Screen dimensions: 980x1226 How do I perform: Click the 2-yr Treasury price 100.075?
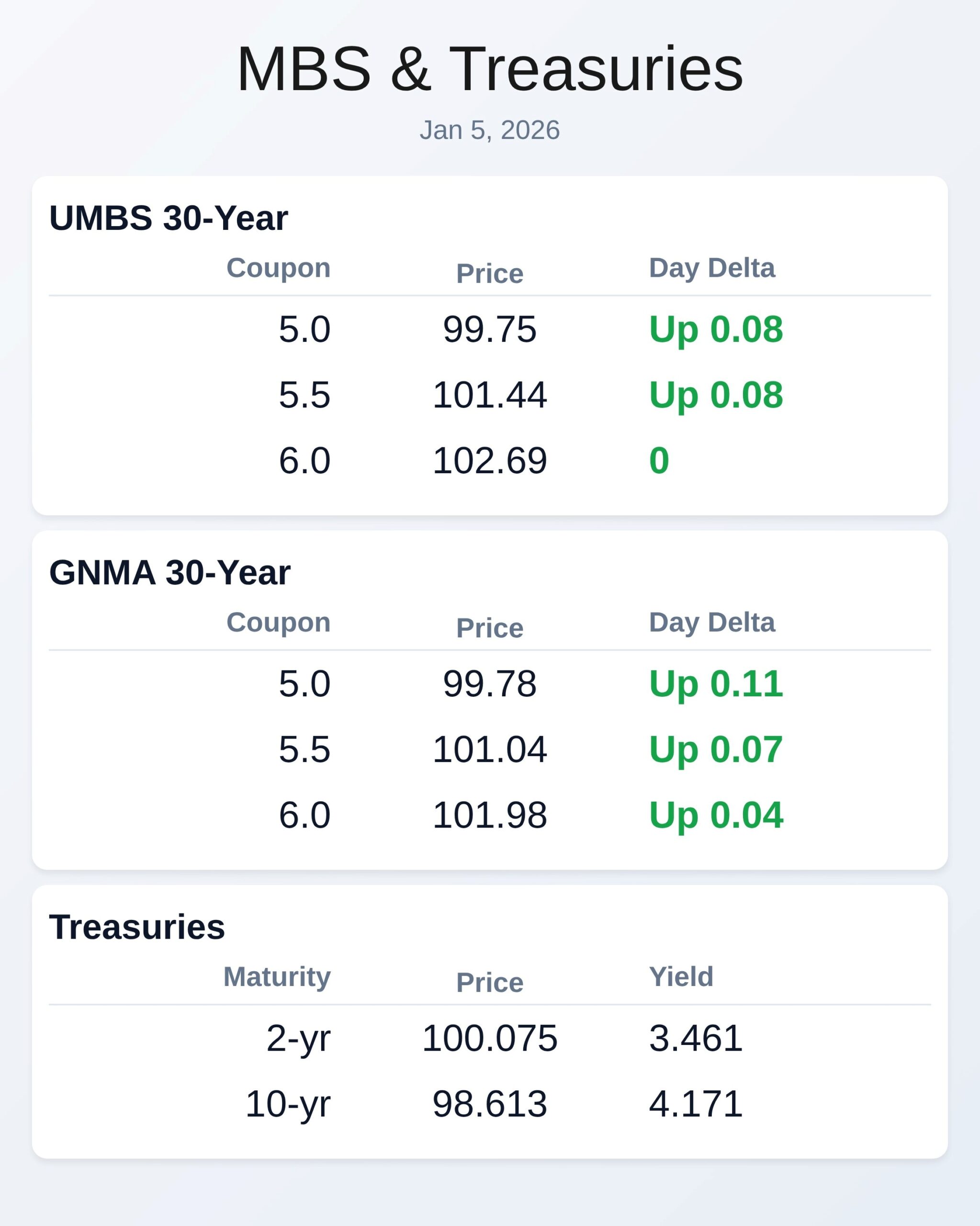click(x=489, y=1038)
